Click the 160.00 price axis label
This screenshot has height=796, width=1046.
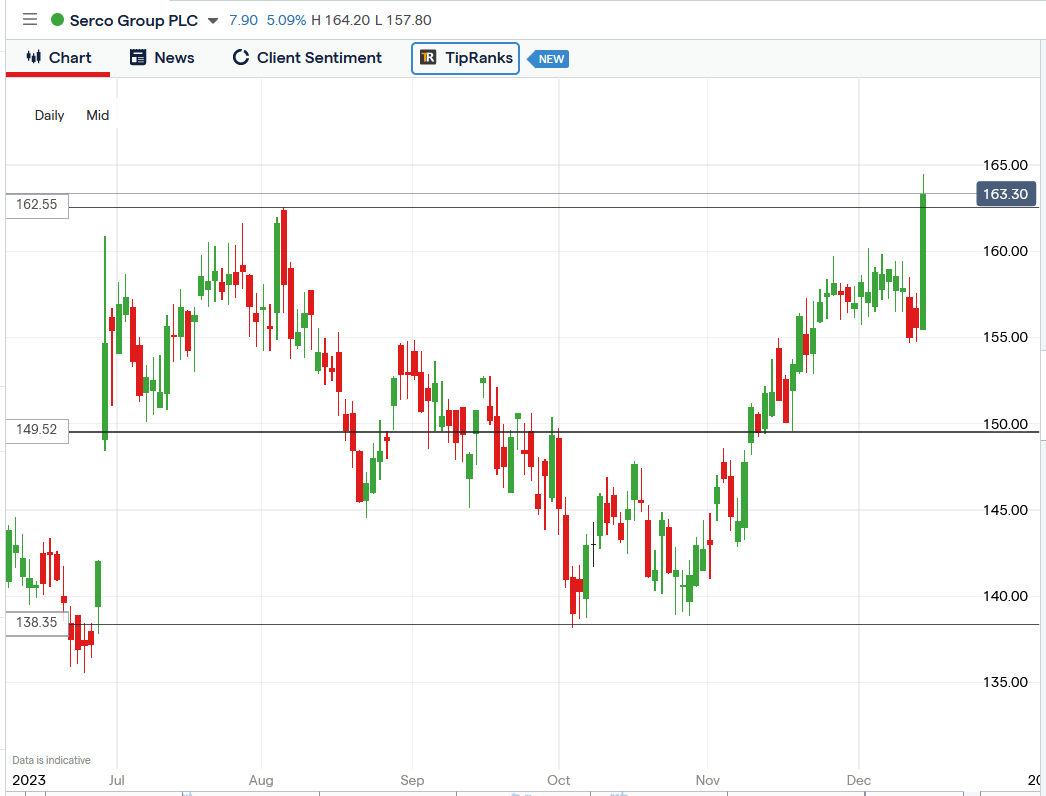pos(1005,251)
